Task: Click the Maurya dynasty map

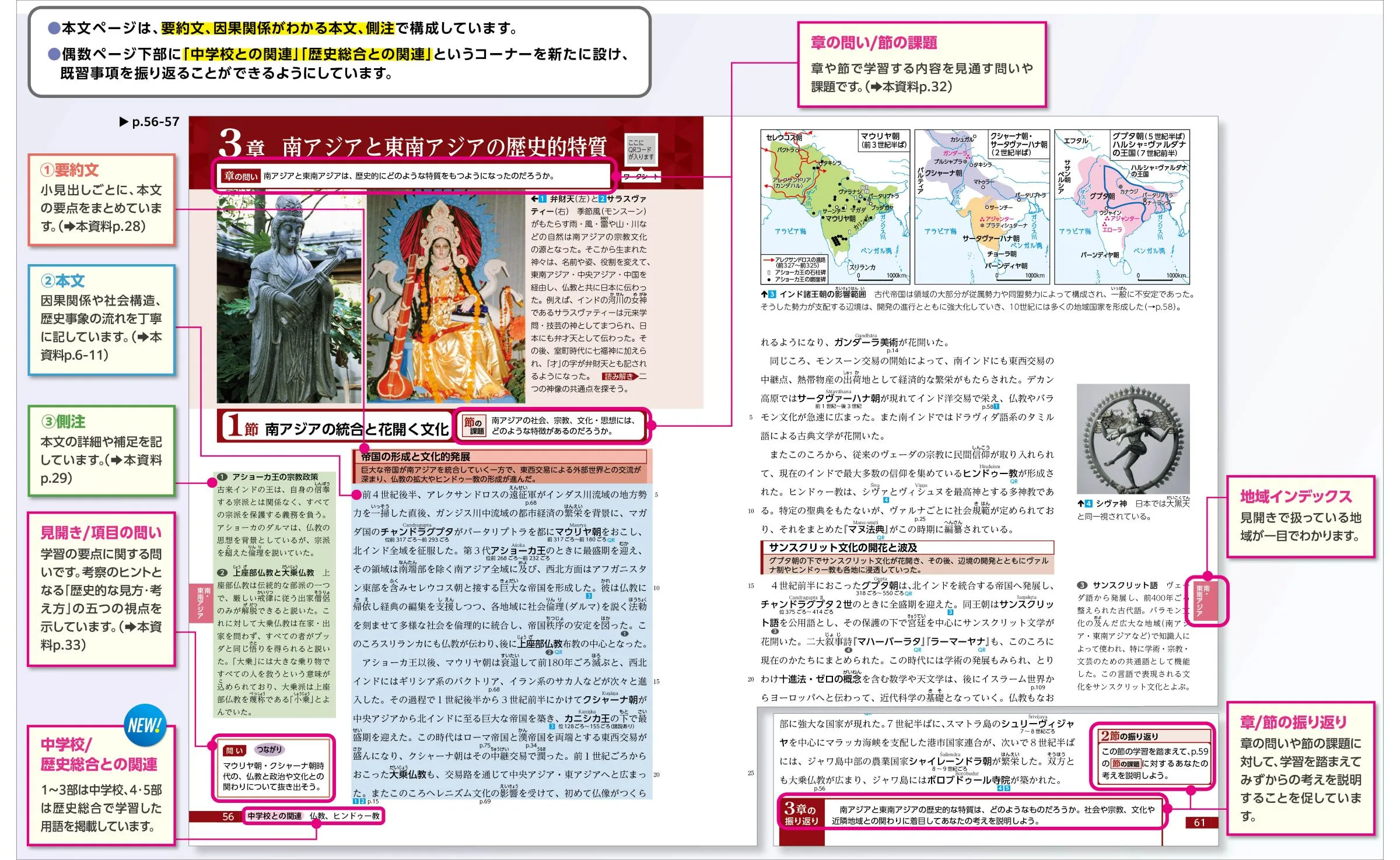Action: (835, 207)
